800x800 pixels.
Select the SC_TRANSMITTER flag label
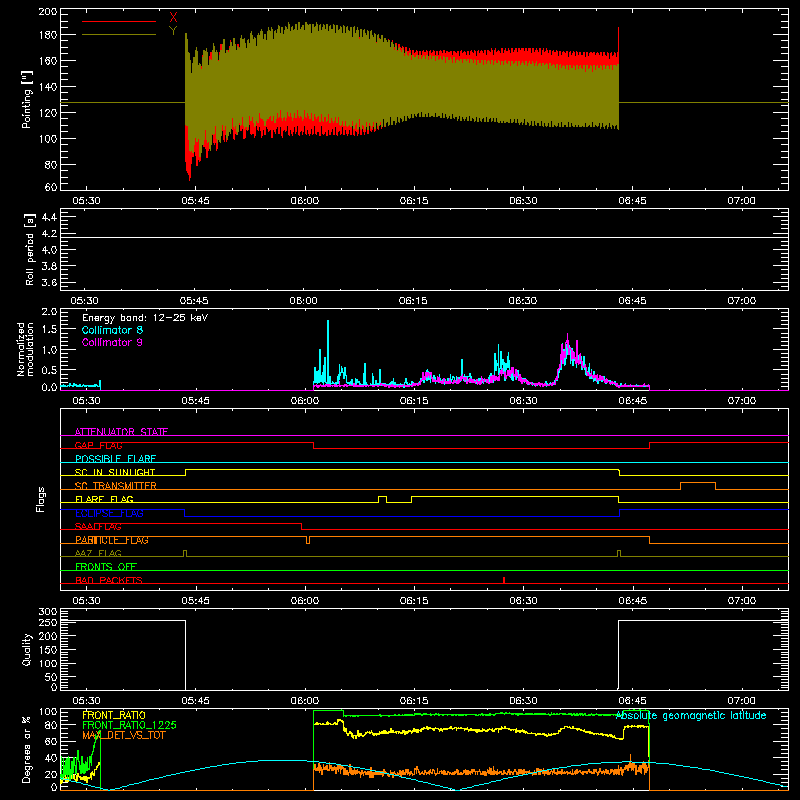(116, 485)
